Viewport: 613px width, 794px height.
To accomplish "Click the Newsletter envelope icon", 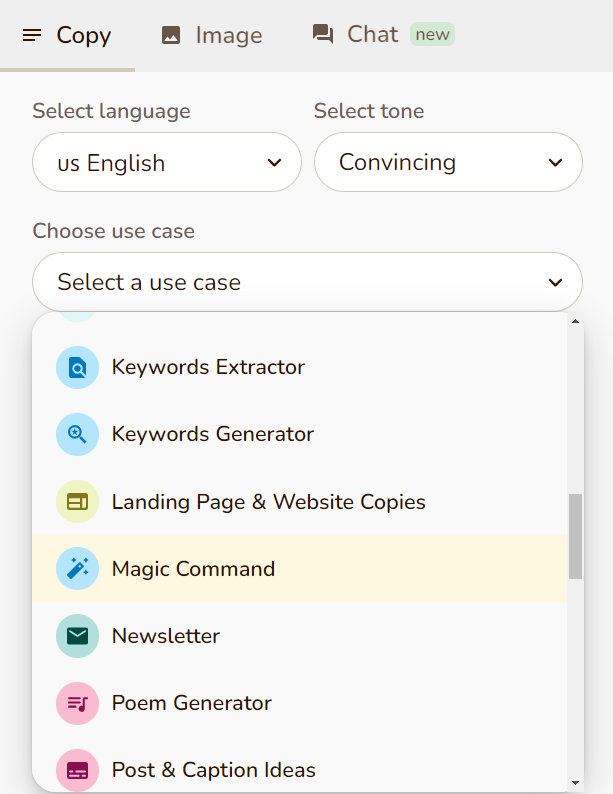I will pyautogui.click(x=77, y=636).
